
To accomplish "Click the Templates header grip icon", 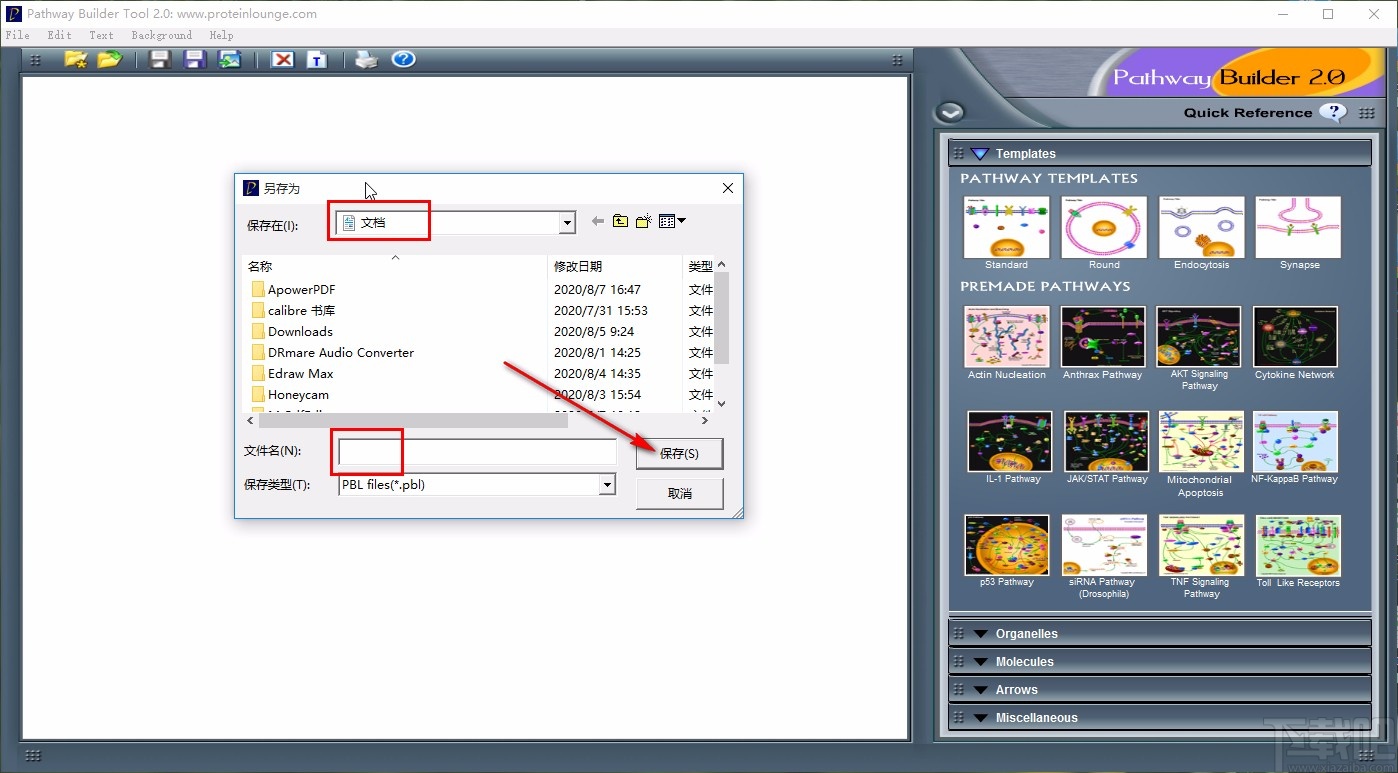I will click(x=959, y=153).
